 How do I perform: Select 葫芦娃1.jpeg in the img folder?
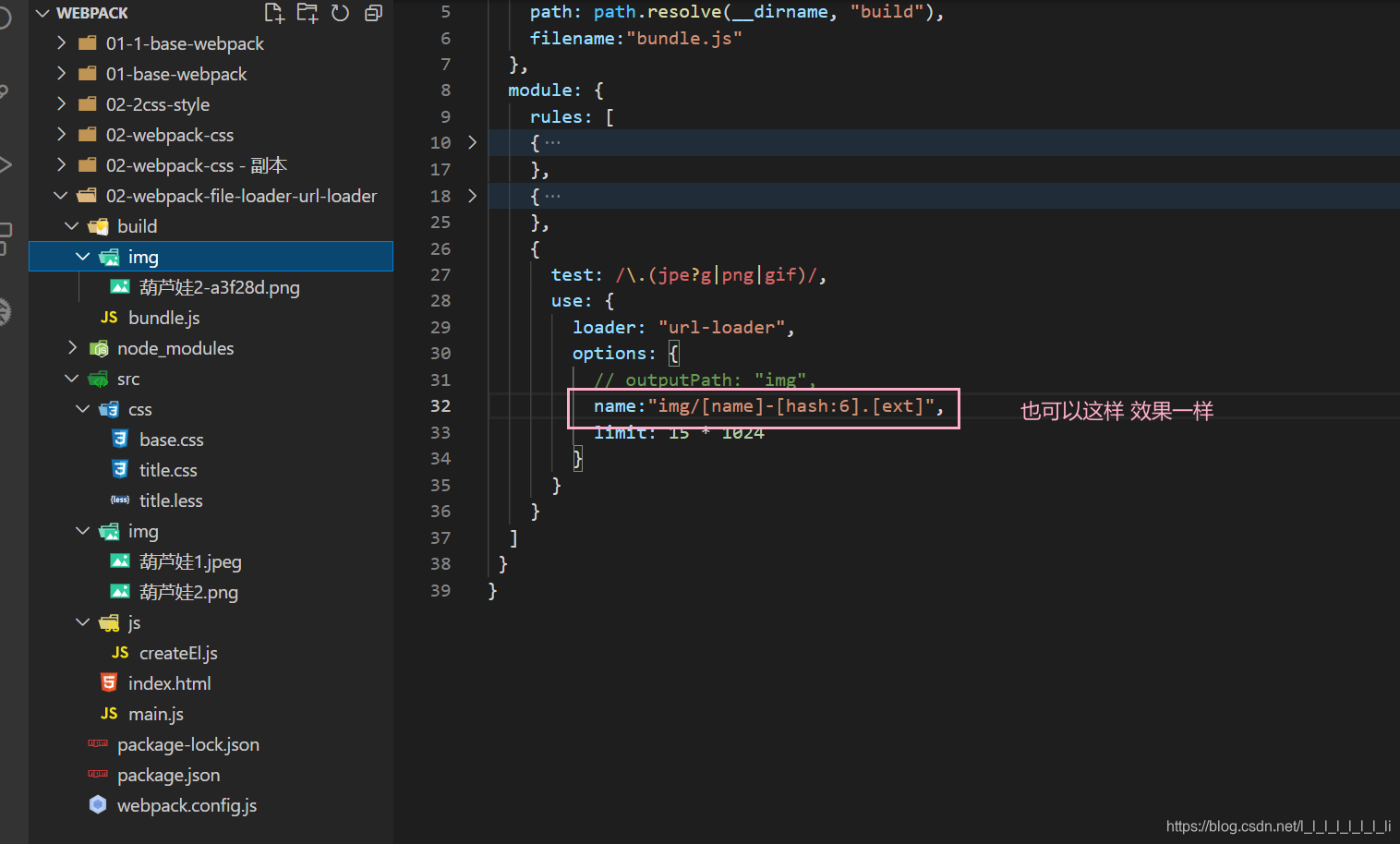(x=189, y=561)
